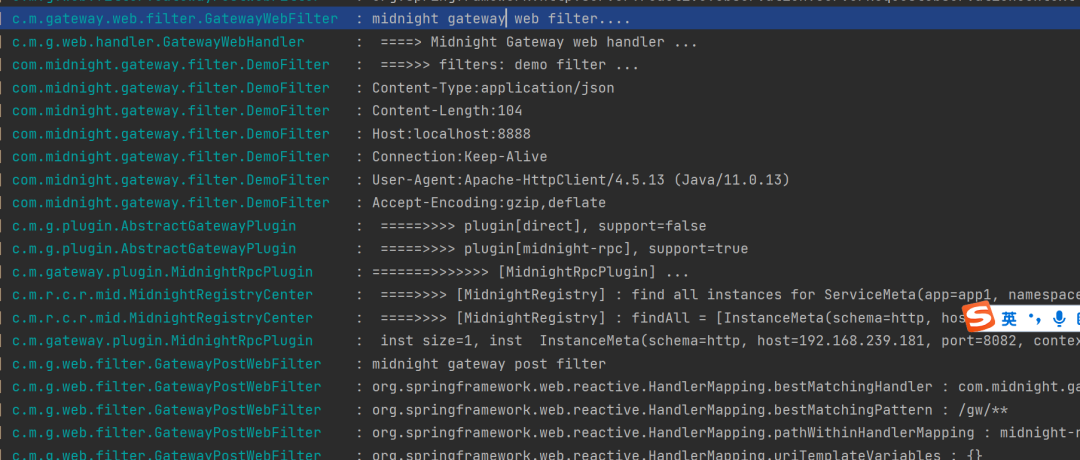Click 'plugin[midnight-rpc], support=true' log message

pyautogui.click(x=564, y=249)
